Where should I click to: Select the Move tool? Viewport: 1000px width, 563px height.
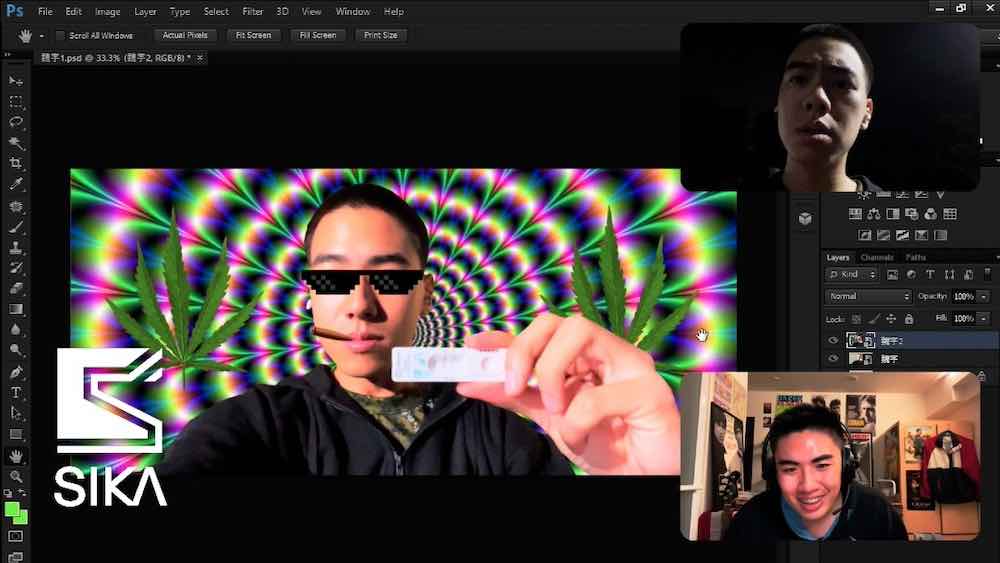pyautogui.click(x=16, y=81)
